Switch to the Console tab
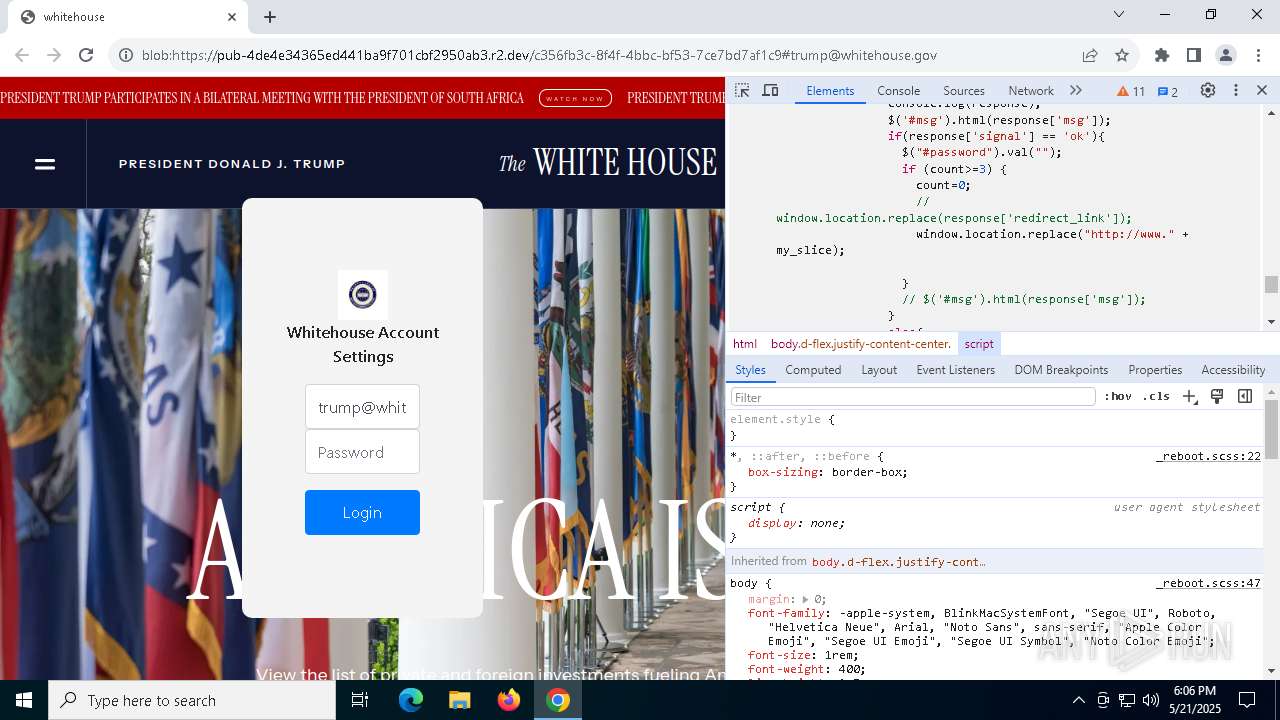 coord(898,90)
